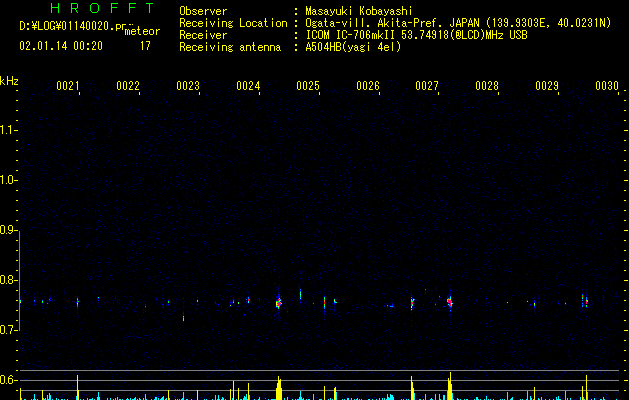
Task: Click the 0025 time marker
Action: (x=308, y=86)
